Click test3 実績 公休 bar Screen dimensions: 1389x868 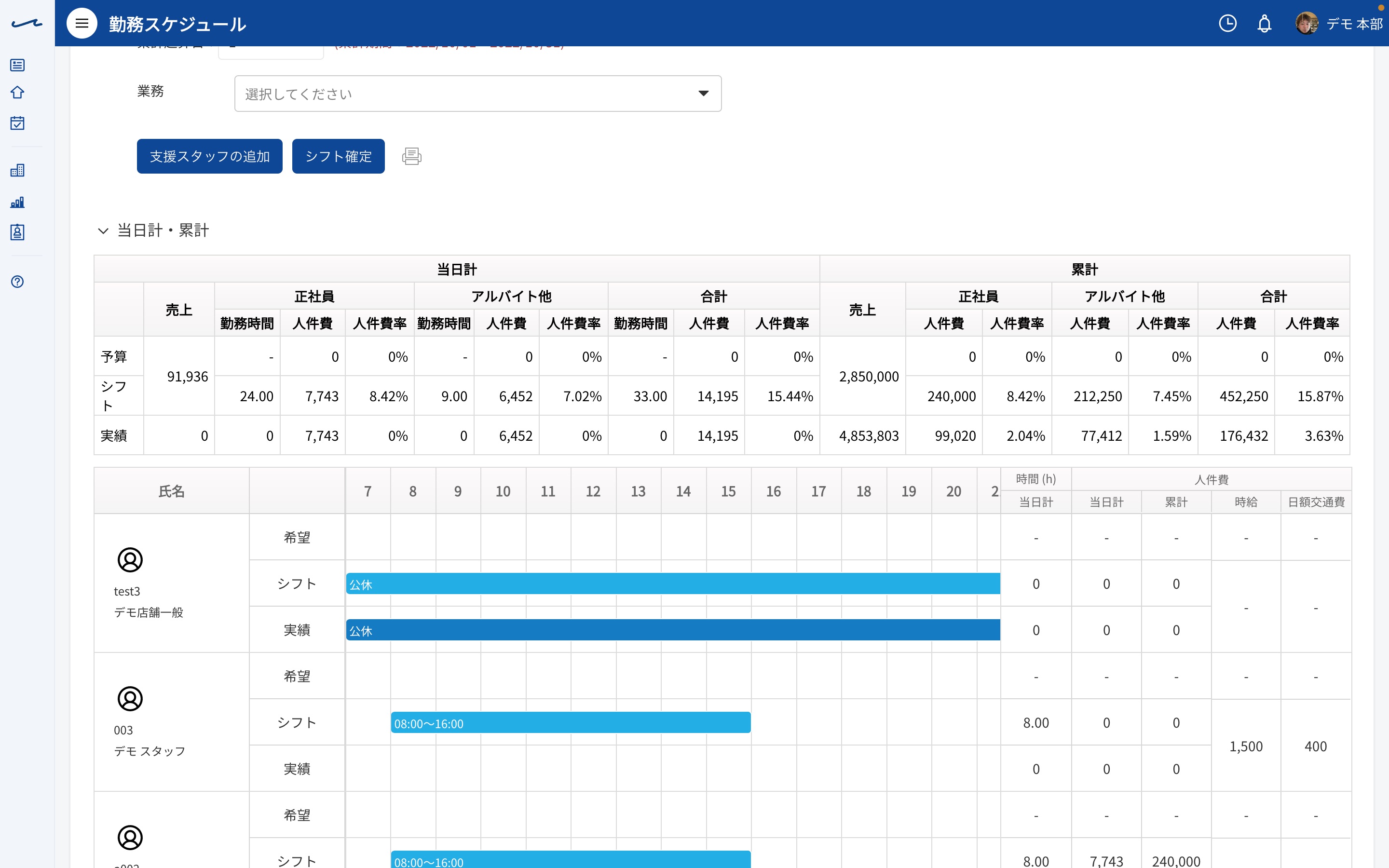673,630
